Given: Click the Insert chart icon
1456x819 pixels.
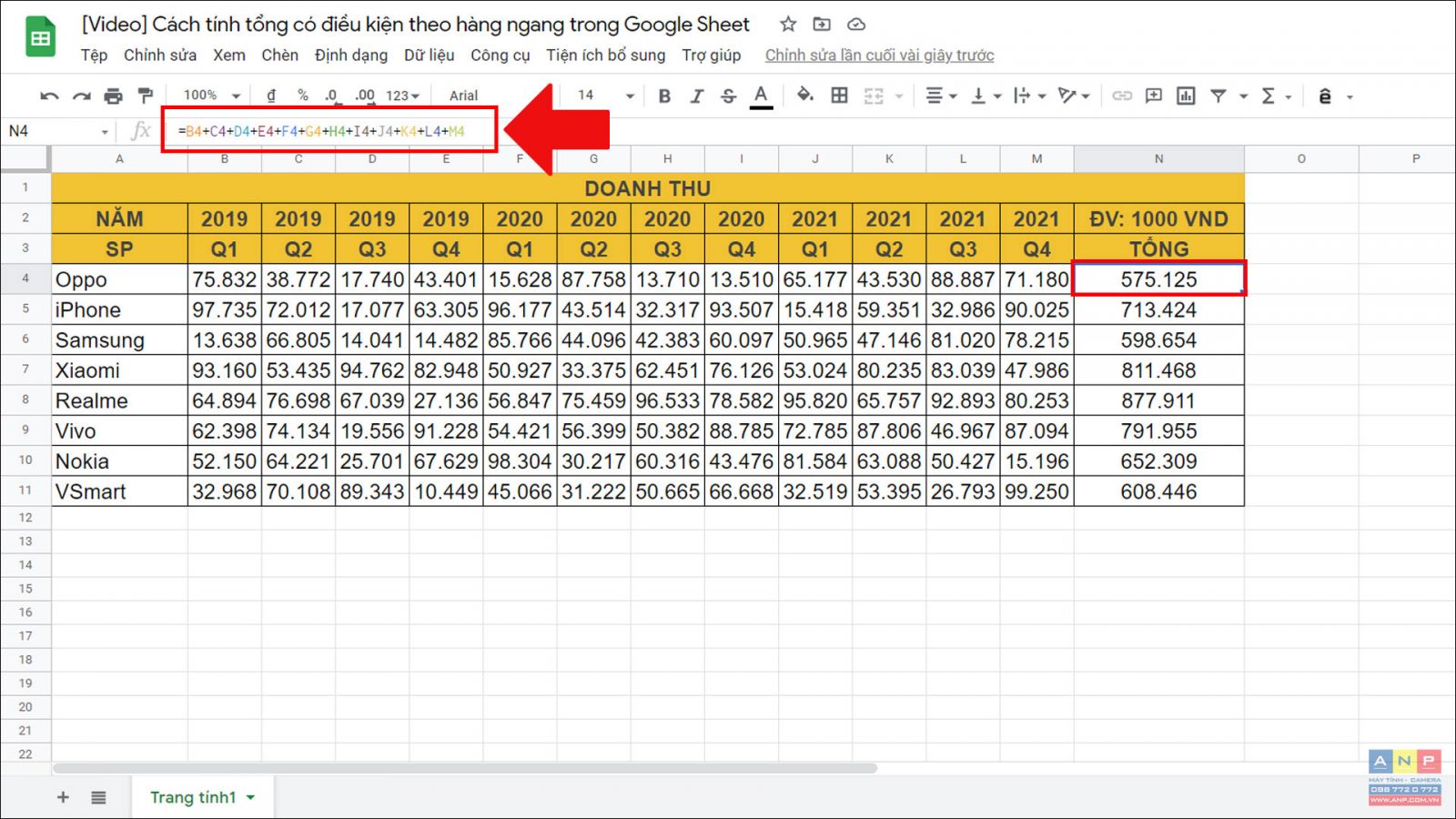Looking at the screenshot, I should (x=1186, y=96).
